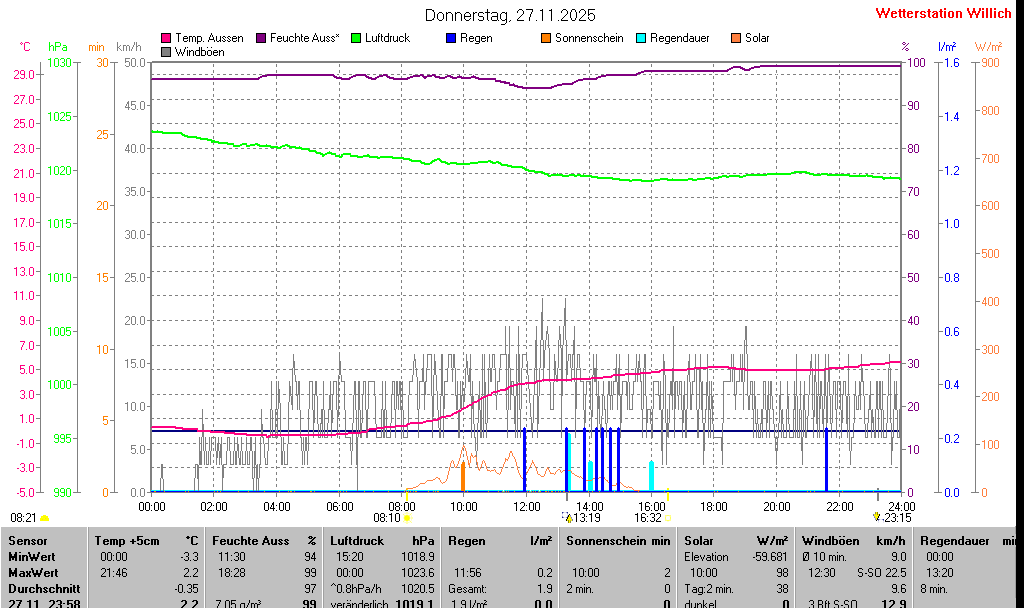Click the Sonnenschein legend label
This screenshot has width=1024, height=608.
click(589, 38)
